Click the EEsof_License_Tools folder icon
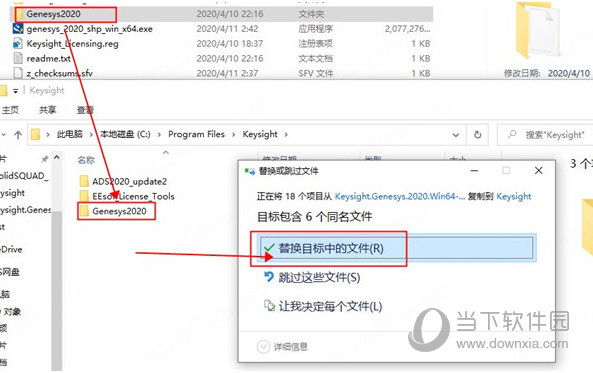This screenshot has height=373, width=593. [84, 196]
